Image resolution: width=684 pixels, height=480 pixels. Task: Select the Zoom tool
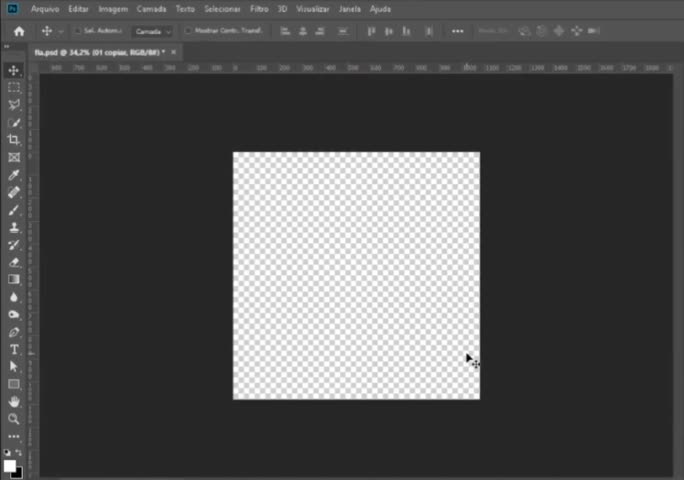(14, 419)
